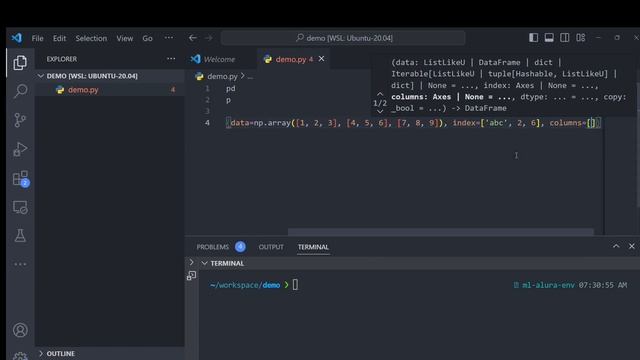Open the Go menu
This screenshot has height=360, width=640.
coord(147,38)
